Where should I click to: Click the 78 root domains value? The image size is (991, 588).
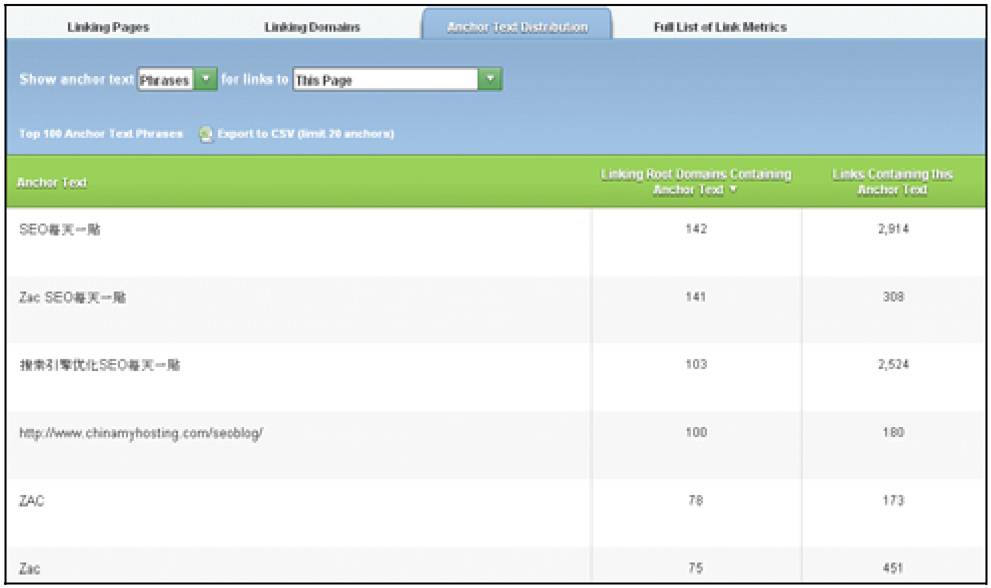coord(696,500)
